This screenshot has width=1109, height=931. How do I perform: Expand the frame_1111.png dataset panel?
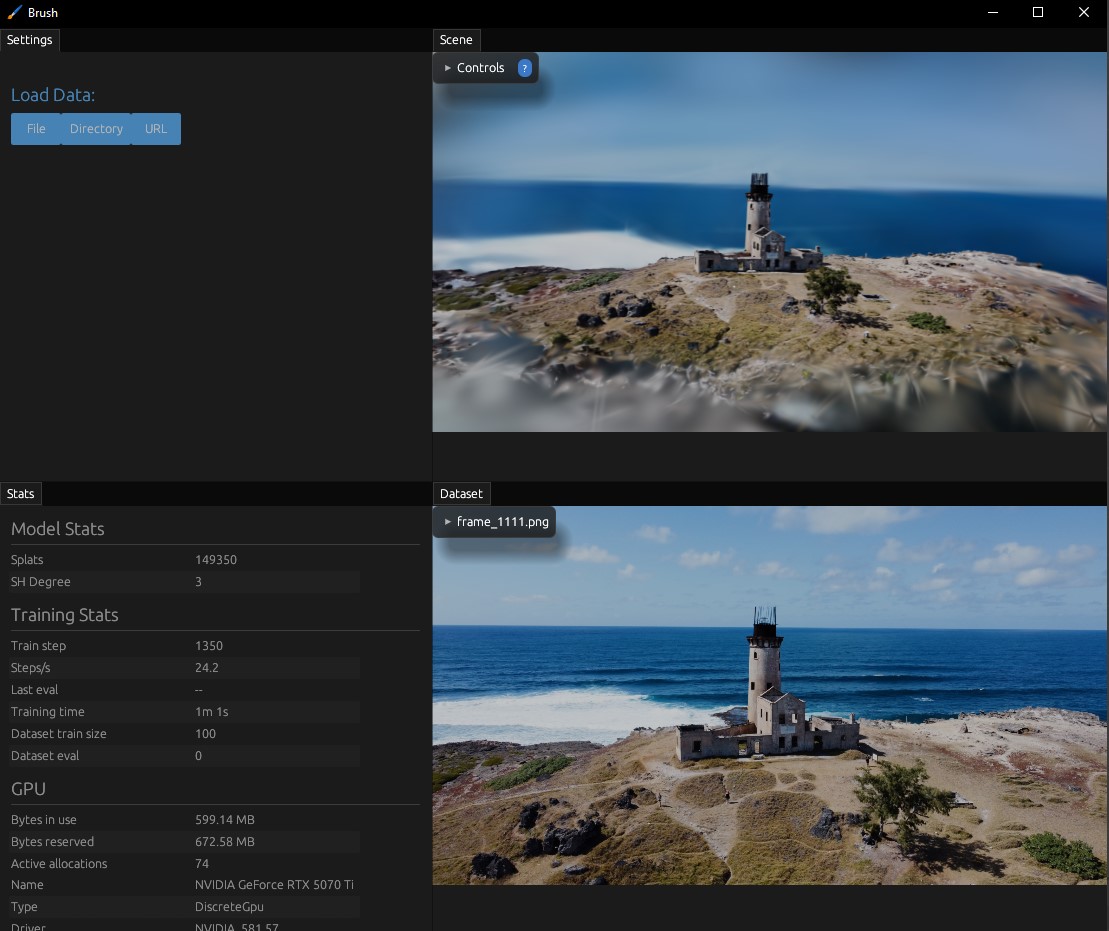pos(448,521)
